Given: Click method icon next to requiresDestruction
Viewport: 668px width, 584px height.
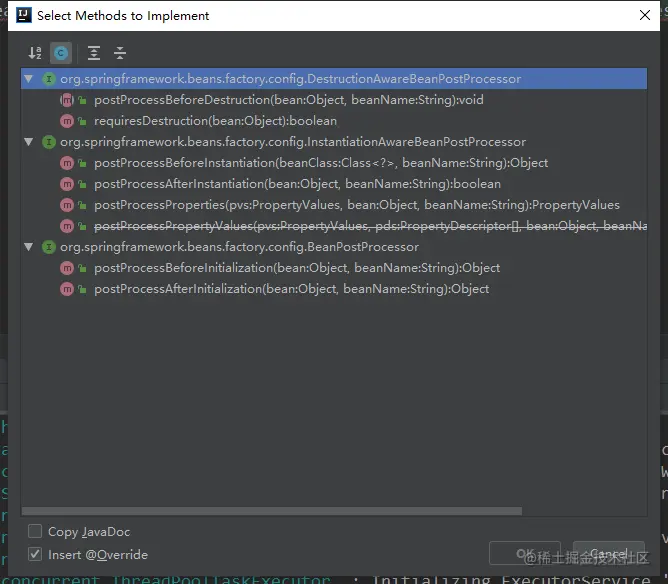Looking at the screenshot, I should (x=67, y=121).
